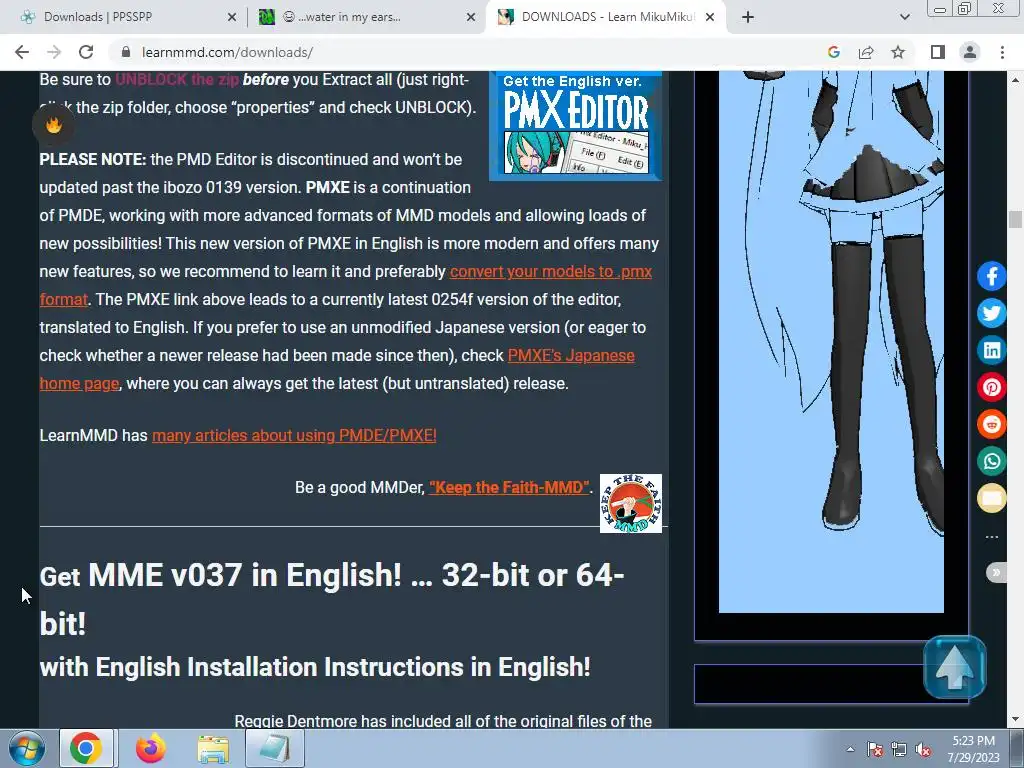View site information lock icon
Screen dimensions: 1024x768
click(x=126, y=52)
